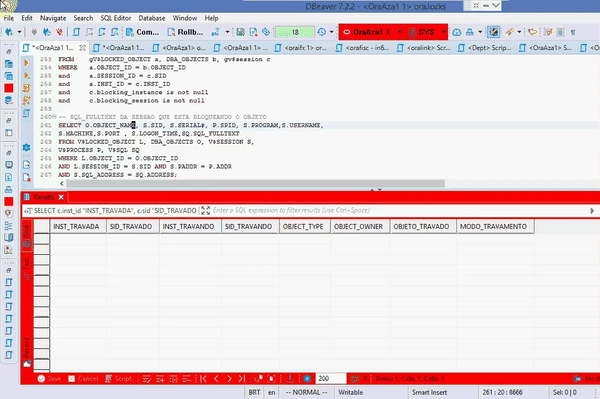The height and width of the screenshot is (399, 600).
Task: Close the active *<OraAza1 1... editor tab
Action: [82, 48]
